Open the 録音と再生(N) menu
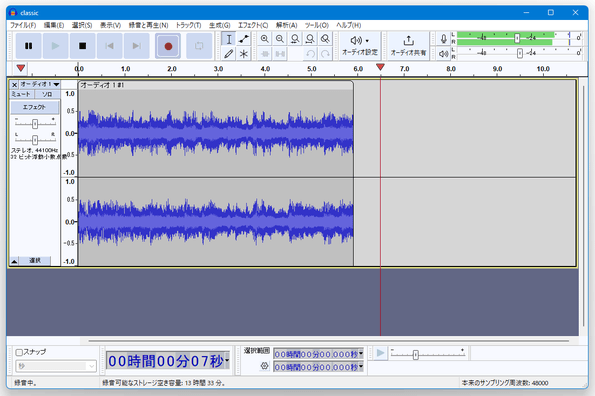The width and height of the screenshot is (595, 396). 148,25
